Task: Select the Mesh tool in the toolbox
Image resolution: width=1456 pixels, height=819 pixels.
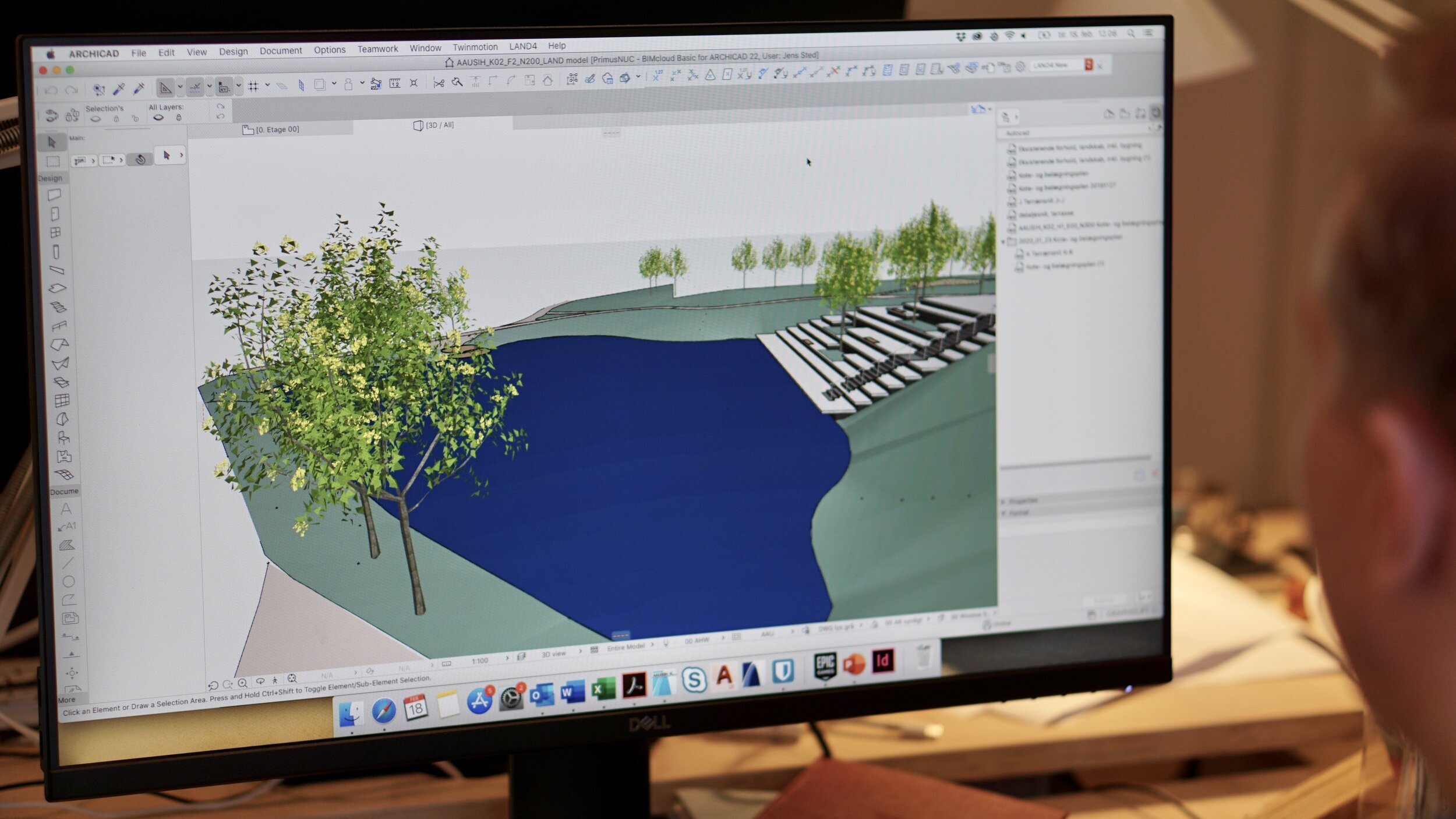Action: [63, 475]
